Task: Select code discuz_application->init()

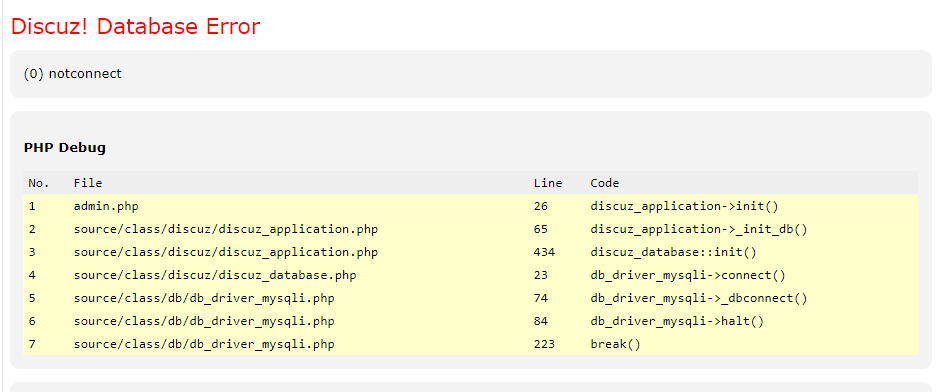Action: pyautogui.click(x=684, y=206)
